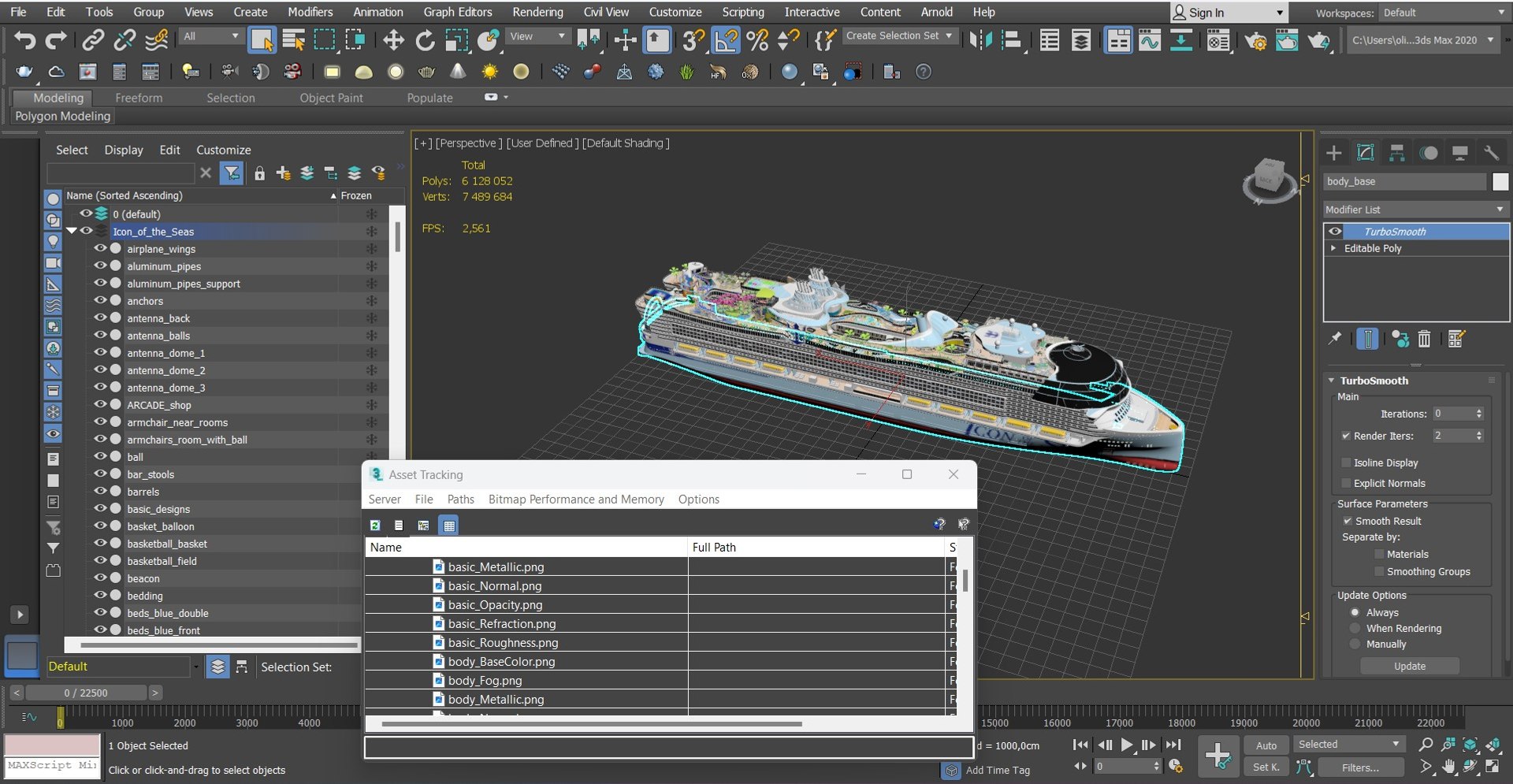Open the Hierarchy panel tab

click(x=1396, y=153)
